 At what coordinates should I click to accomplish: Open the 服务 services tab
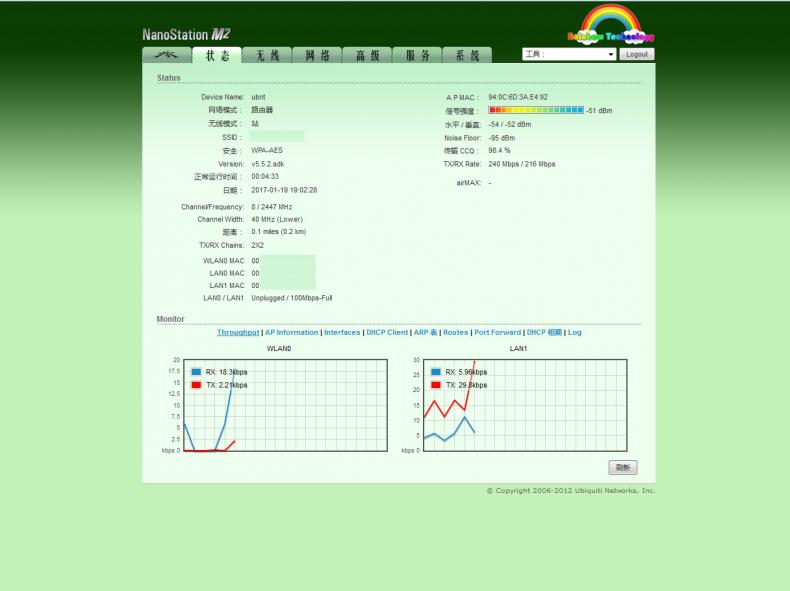[417, 55]
